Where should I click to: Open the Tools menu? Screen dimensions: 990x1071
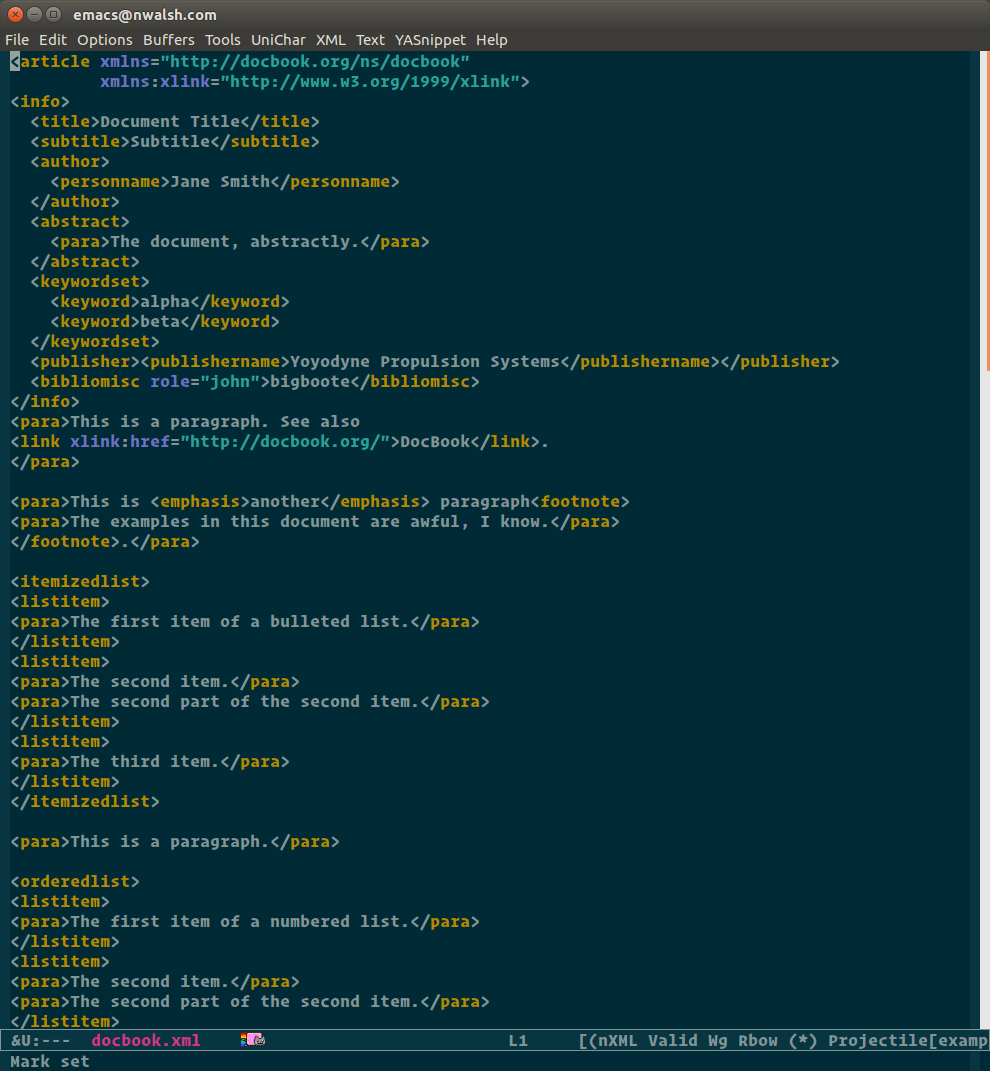[223, 40]
